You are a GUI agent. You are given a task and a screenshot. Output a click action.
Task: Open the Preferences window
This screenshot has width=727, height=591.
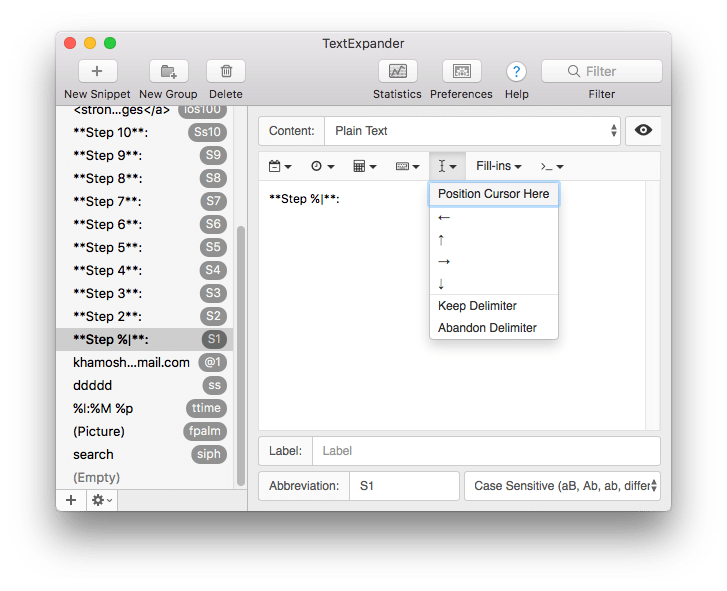pos(461,71)
